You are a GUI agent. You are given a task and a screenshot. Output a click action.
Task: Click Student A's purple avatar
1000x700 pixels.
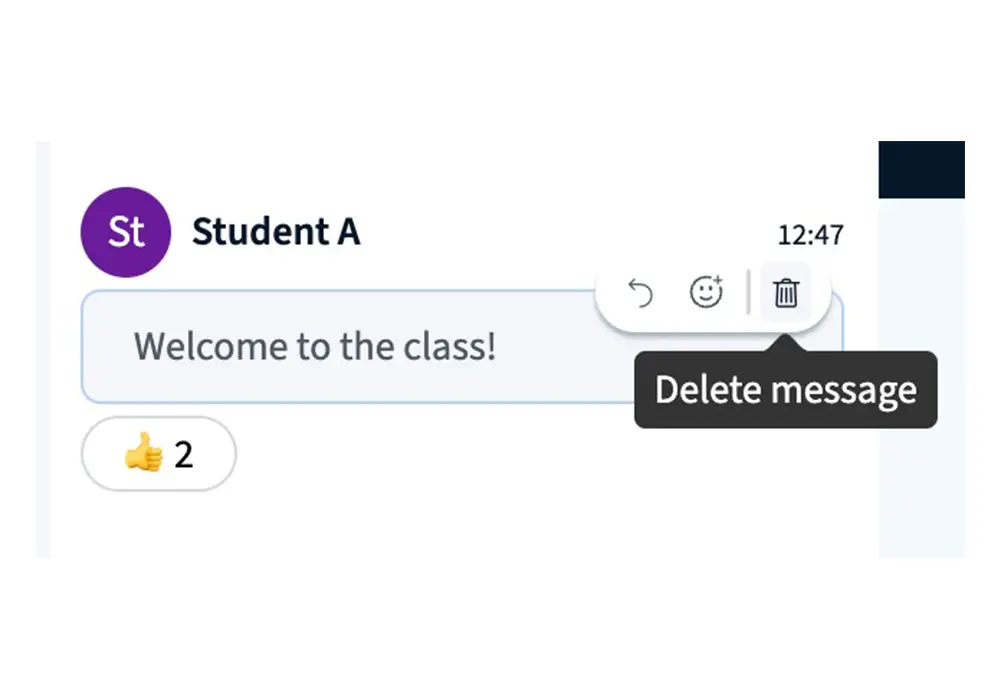coord(125,232)
